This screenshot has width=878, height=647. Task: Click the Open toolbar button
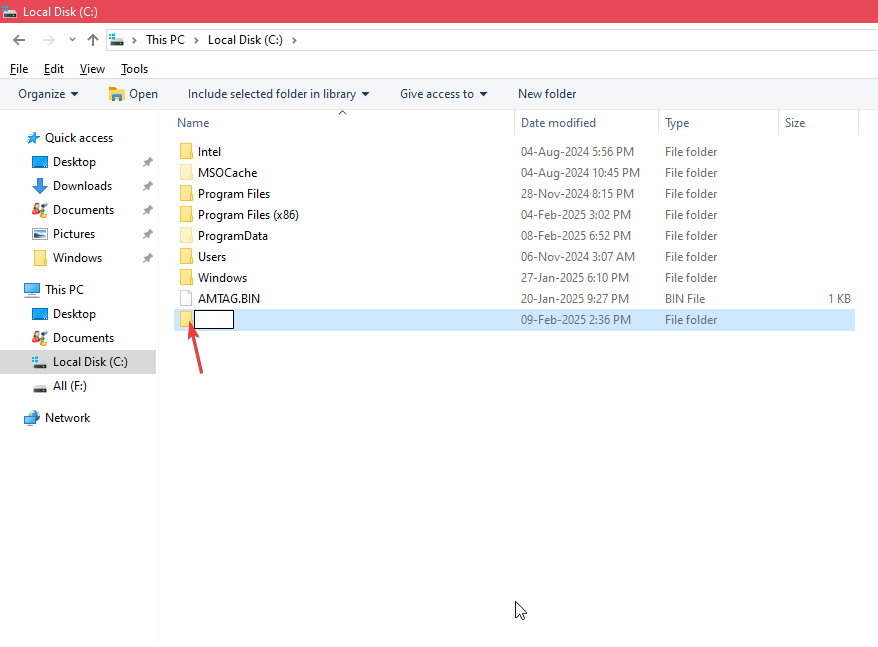click(133, 94)
